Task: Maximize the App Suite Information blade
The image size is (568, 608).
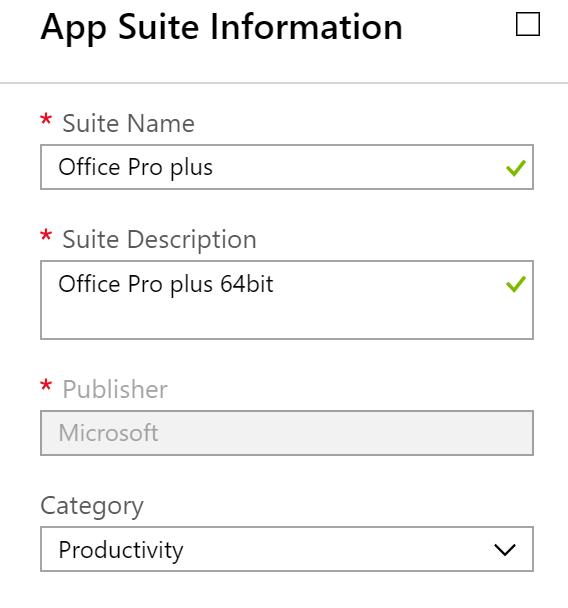Action: click(528, 24)
